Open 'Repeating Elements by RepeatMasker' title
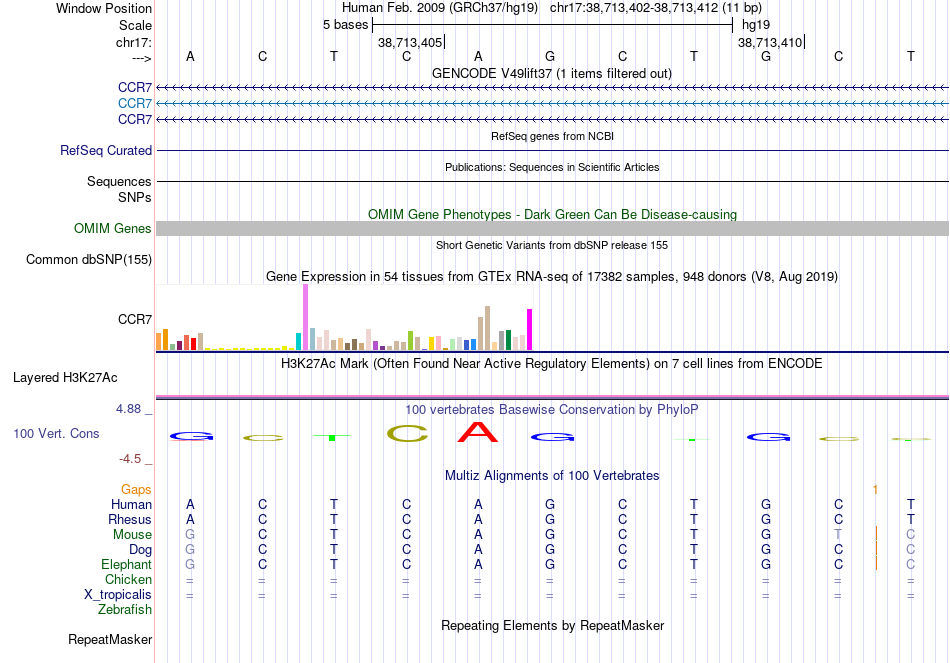 (552, 625)
